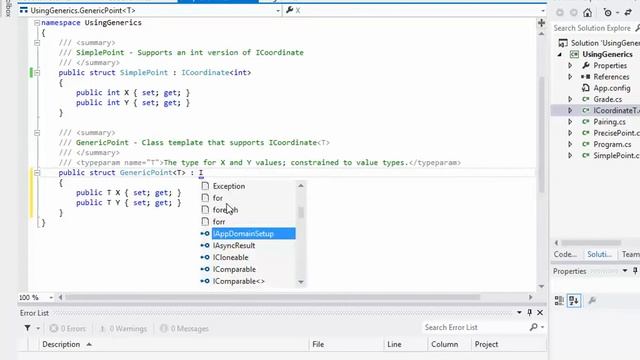This screenshot has width=640, height=360.
Task: Click the snippet icon beside forr
Action: point(205,222)
